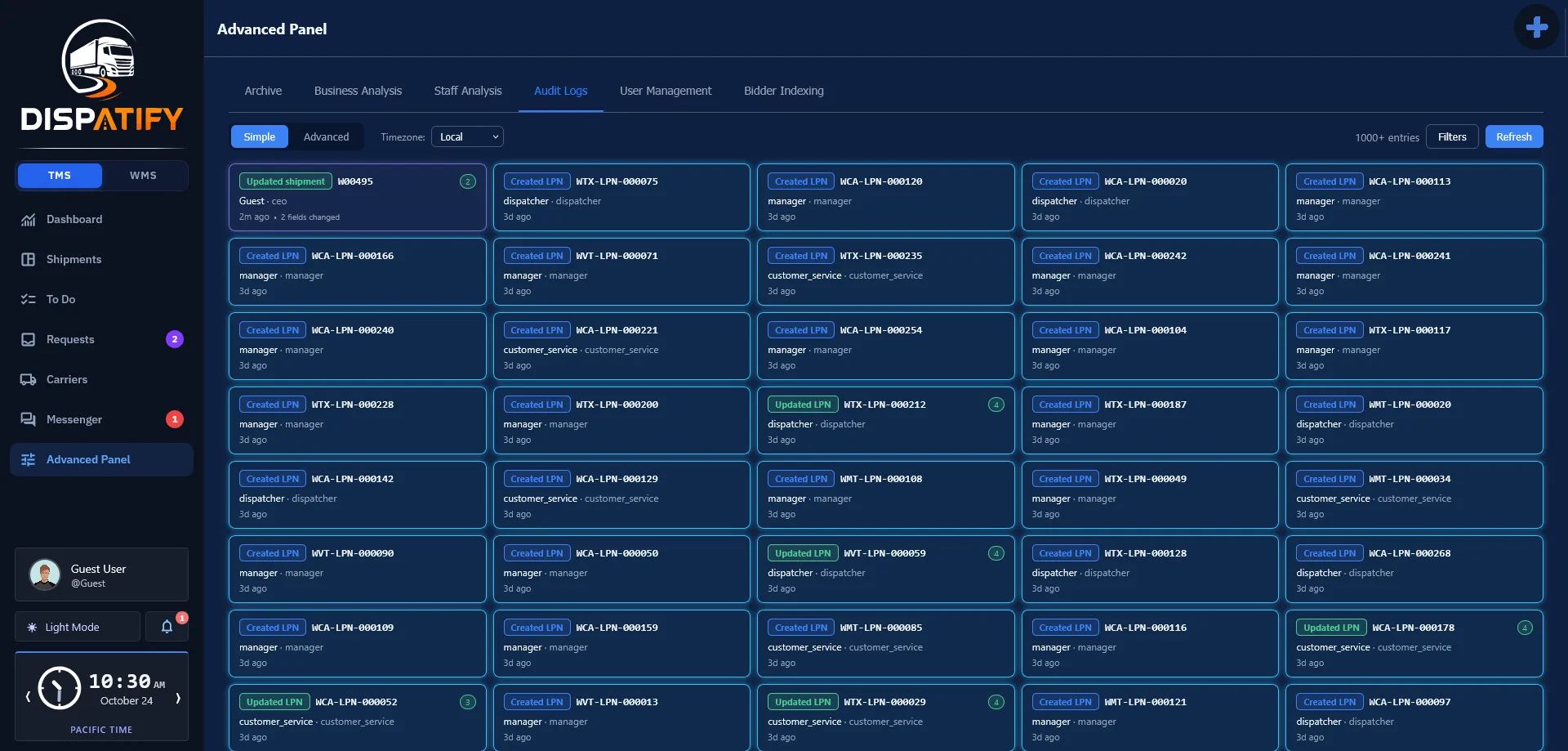Click change count badge on WTX-LPN-000212
Image resolution: width=1568 pixels, height=751 pixels.
point(996,405)
